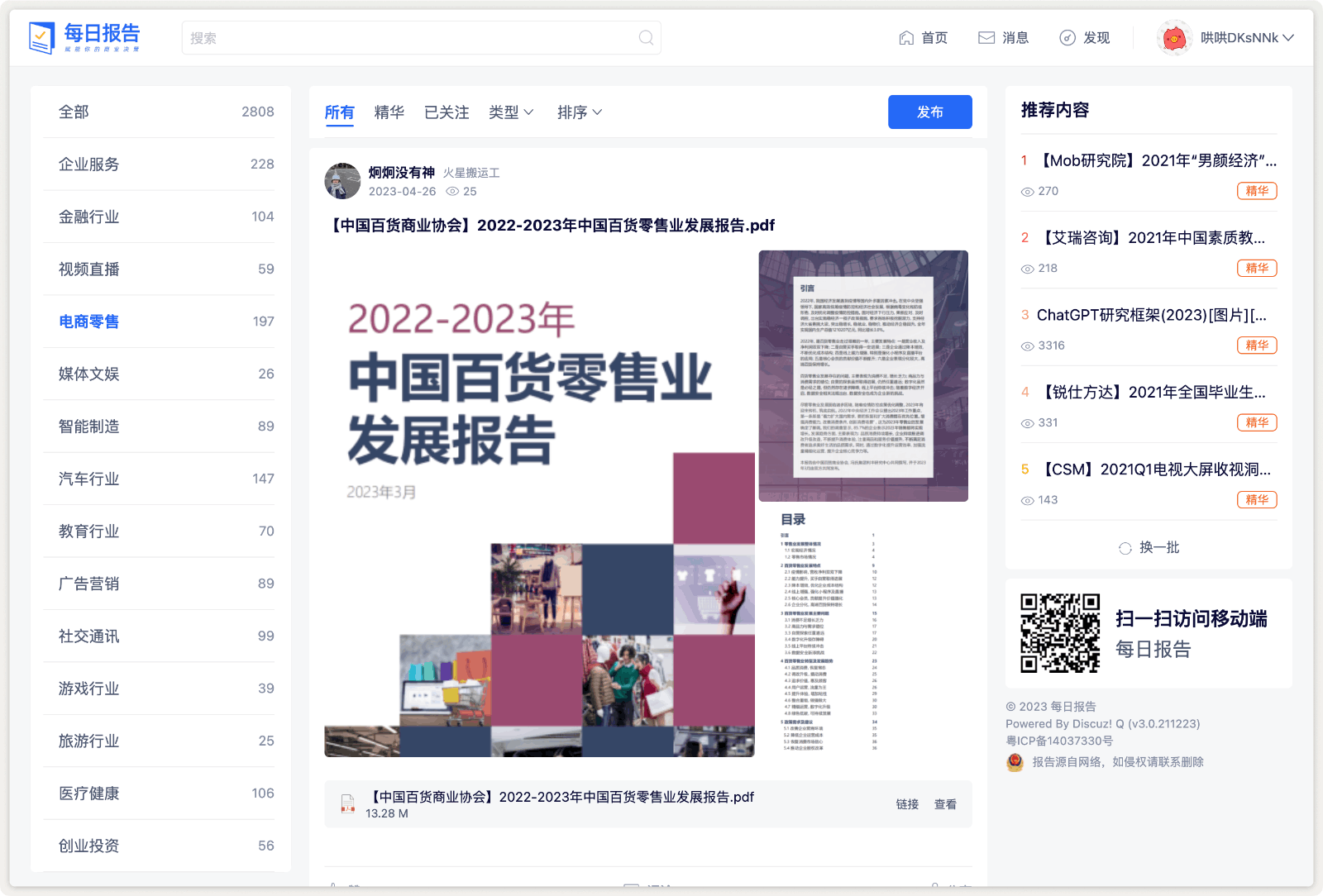Click the eye view-count icon on the post
Image resolution: width=1323 pixels, height=896 pixels.
point(454,191)
